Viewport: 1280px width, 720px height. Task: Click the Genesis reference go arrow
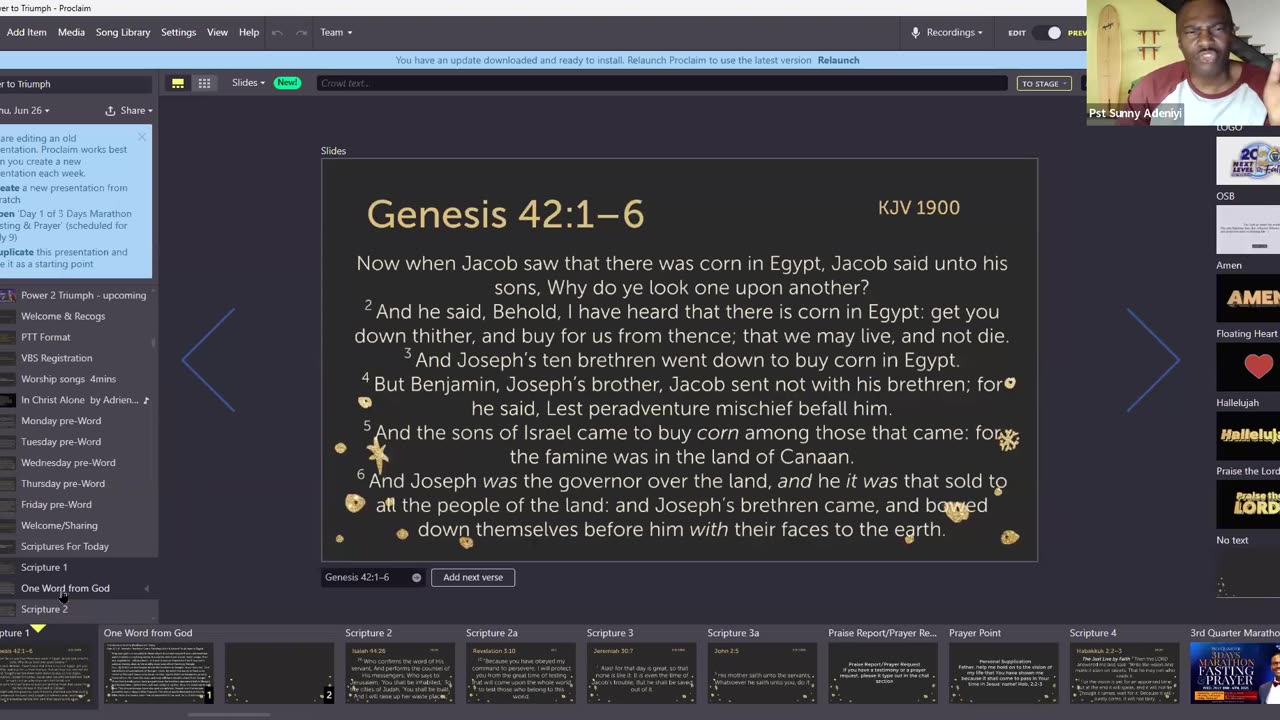pyautogui.click(x=417, y=577)
